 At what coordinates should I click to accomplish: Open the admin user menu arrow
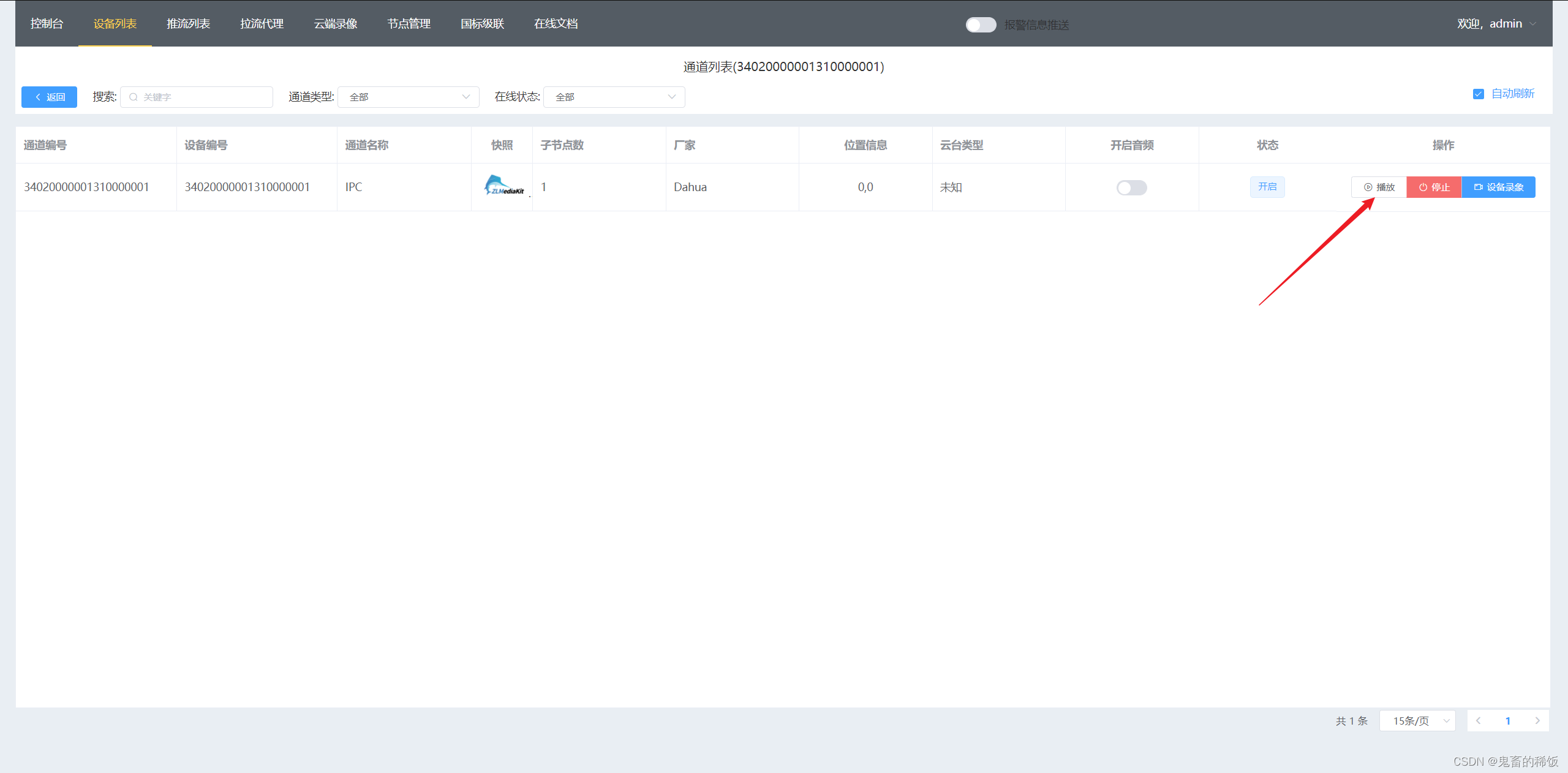pyautogui.click(x=1533, y=24)
